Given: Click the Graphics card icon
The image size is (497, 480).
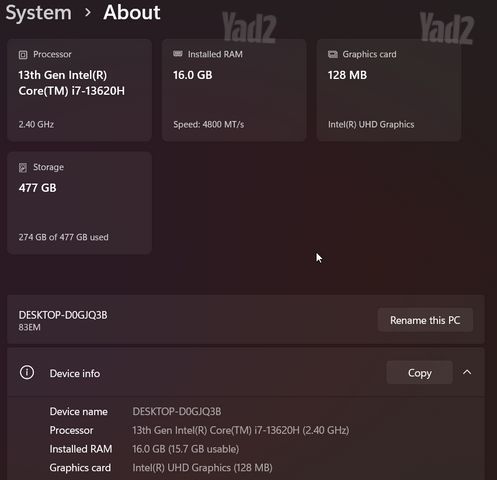Looking at the screenshot, I should tap(333, 54).
